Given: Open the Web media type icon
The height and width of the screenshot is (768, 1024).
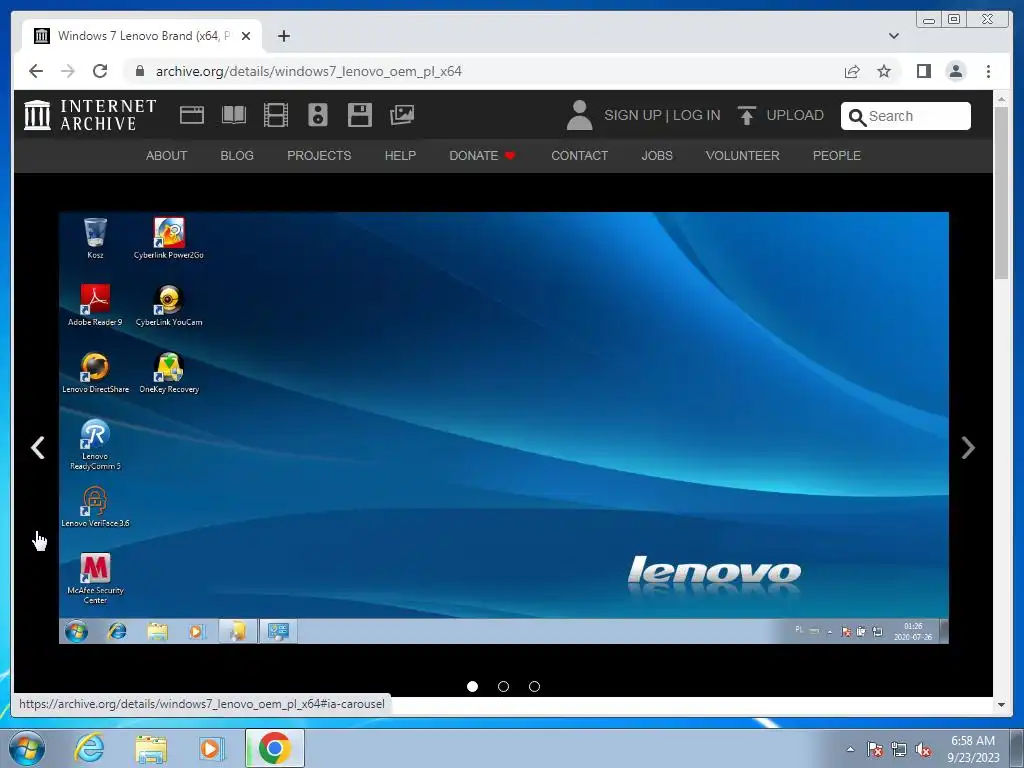Looking at the screenshot, I should point(192,115).
